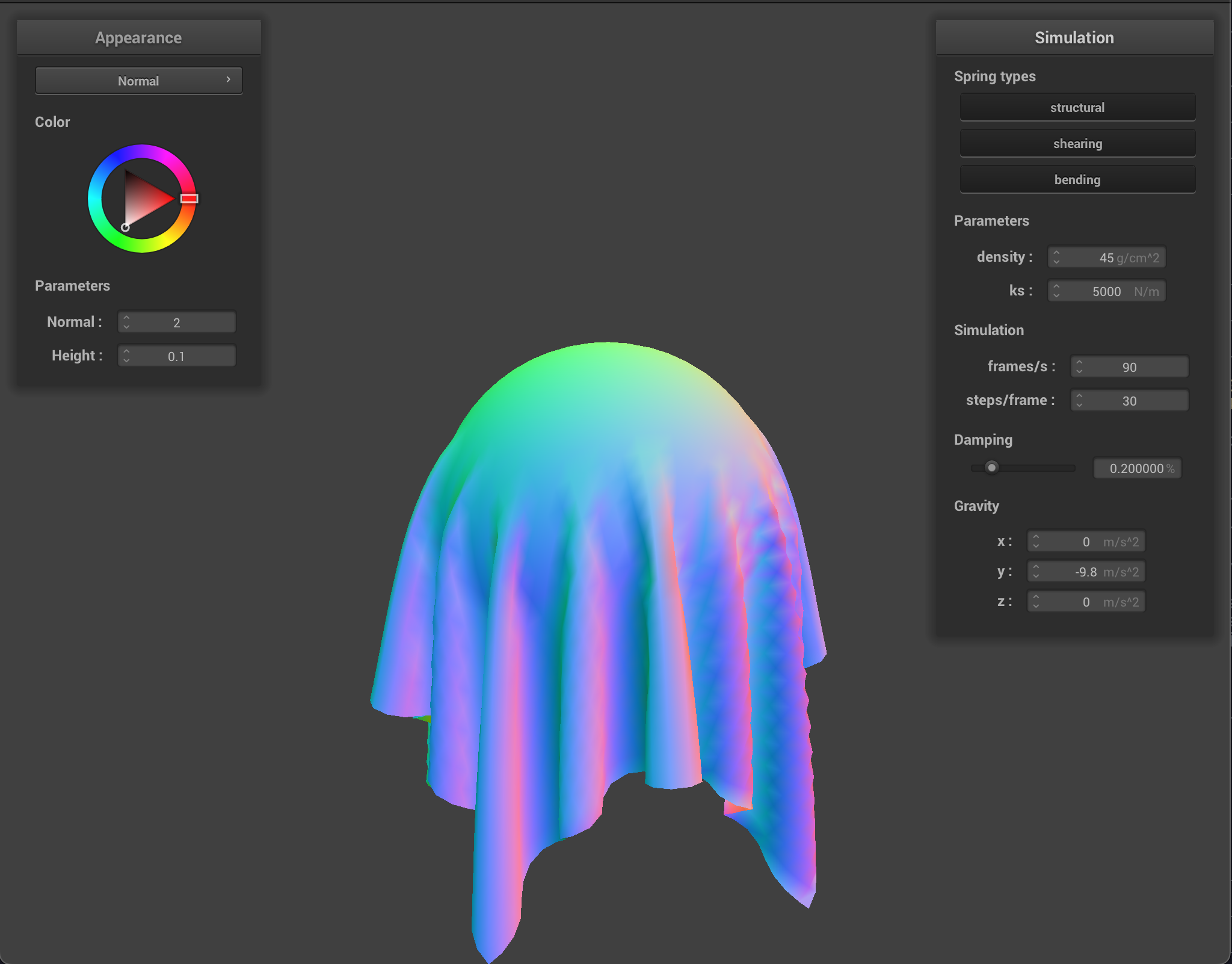1232x964 pixels.
Task: Click the damping percentage value field
Action: click(1136, 468)
